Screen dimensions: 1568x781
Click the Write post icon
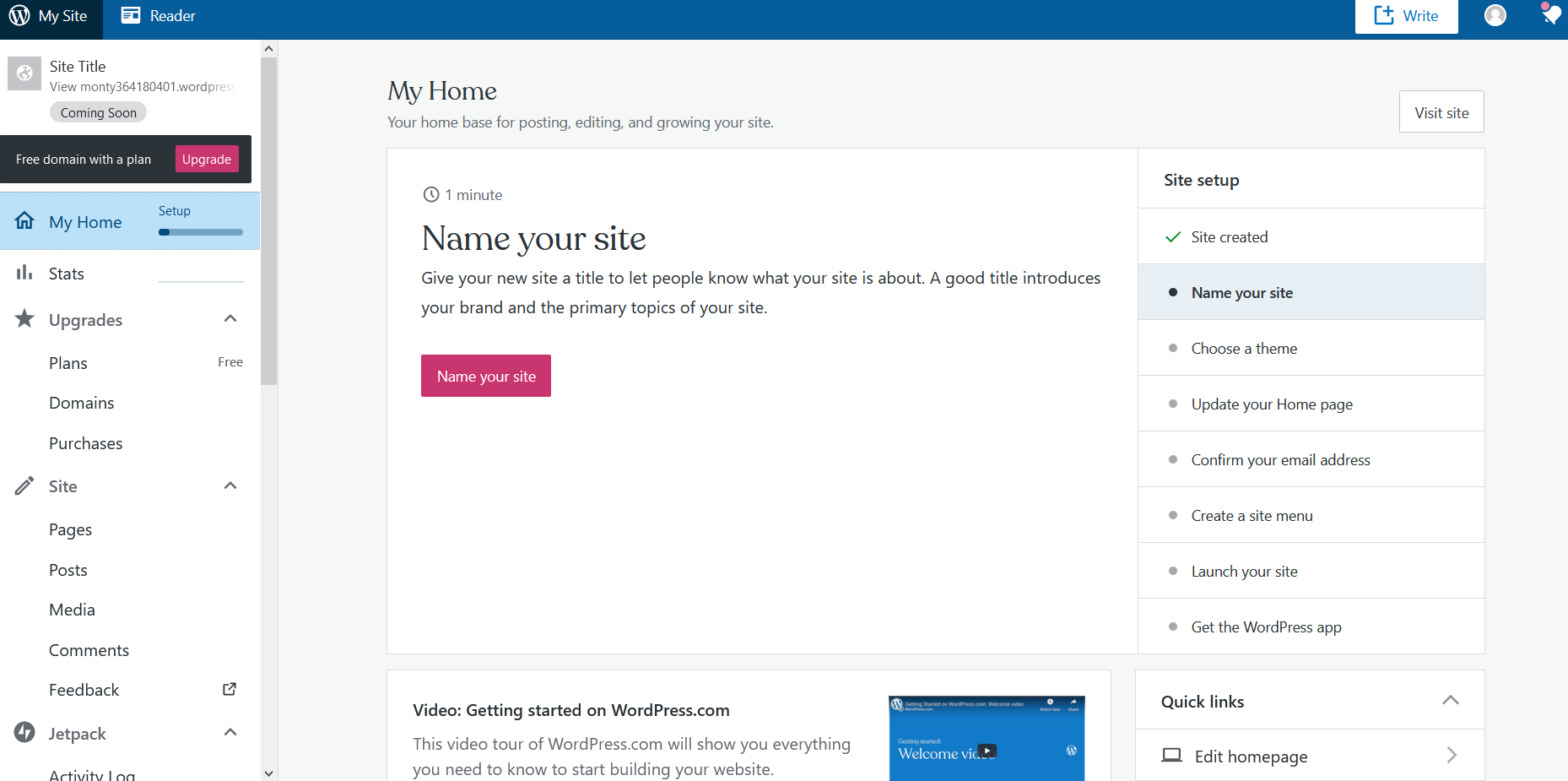coord(1384,15)
